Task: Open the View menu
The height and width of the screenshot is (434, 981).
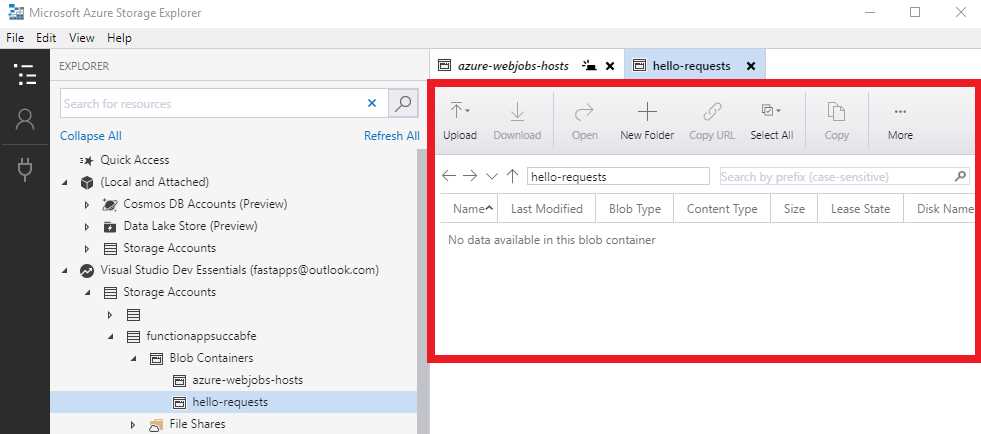Action: click(81, 38)
